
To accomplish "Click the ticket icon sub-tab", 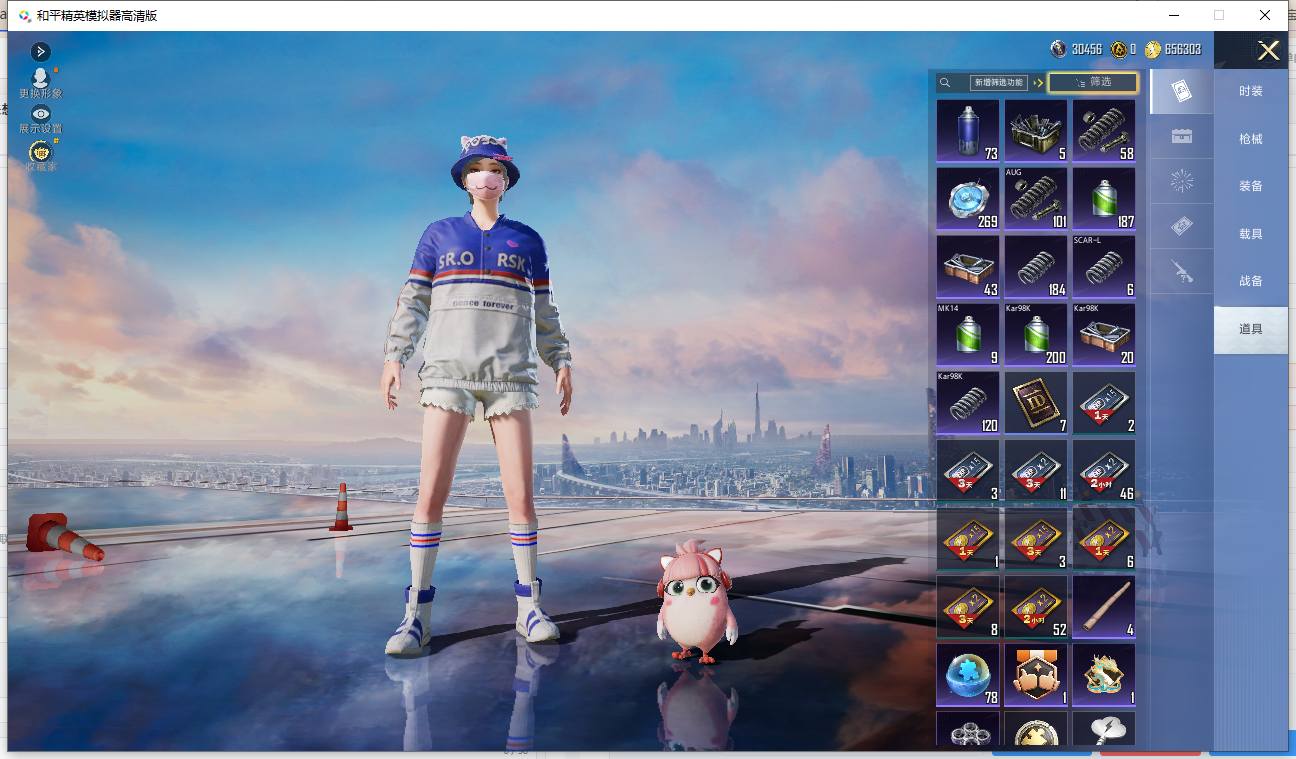I will [1181, 227].
